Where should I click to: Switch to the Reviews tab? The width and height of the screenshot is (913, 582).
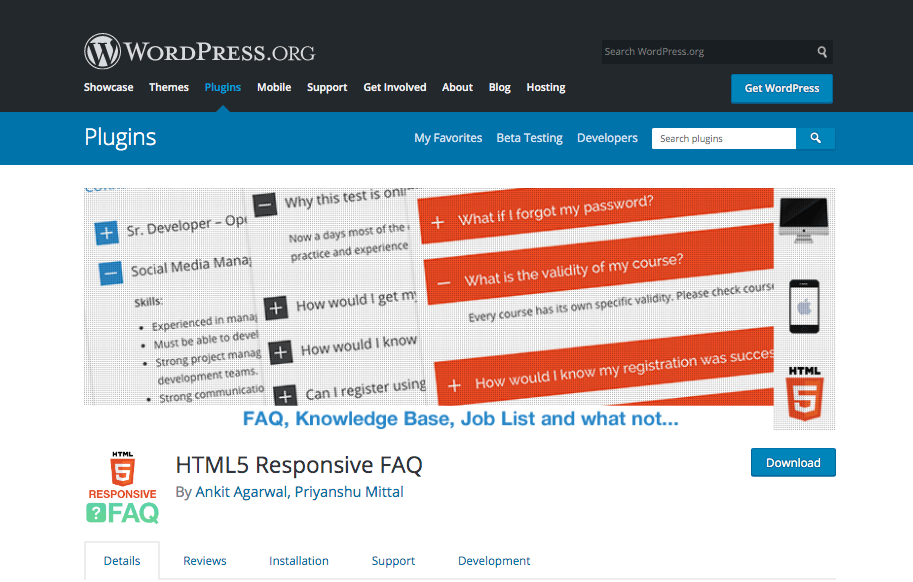point(204,560)
